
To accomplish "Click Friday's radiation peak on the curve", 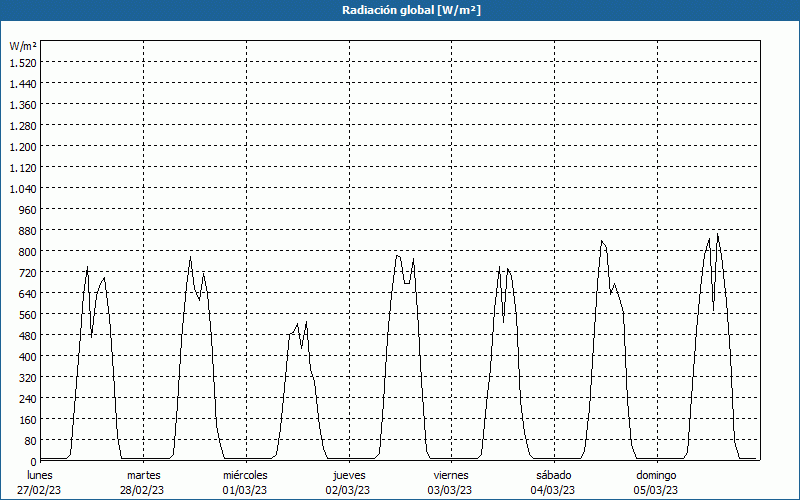I will [x=499, y=266].
